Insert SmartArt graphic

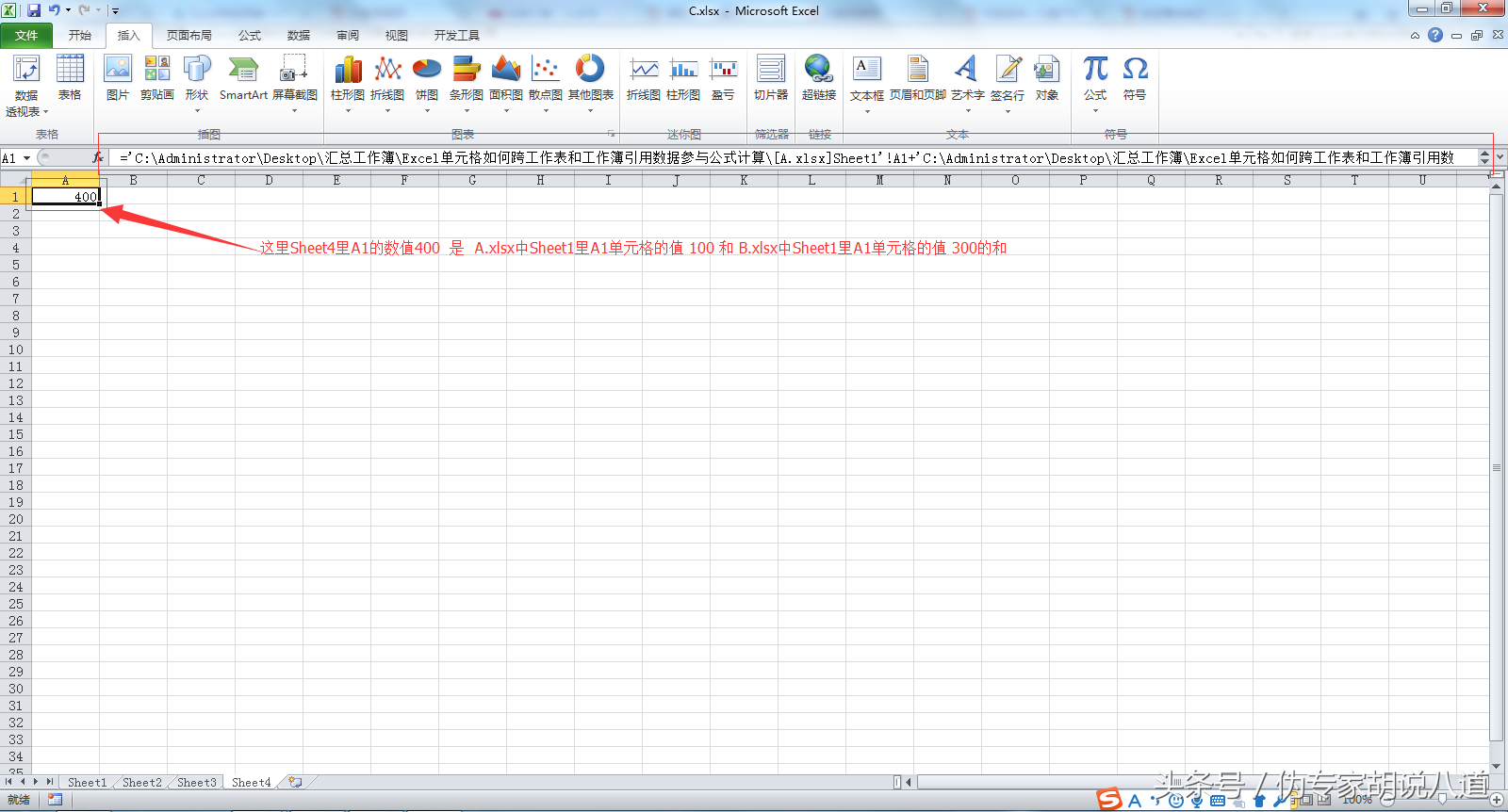(243, 78)
